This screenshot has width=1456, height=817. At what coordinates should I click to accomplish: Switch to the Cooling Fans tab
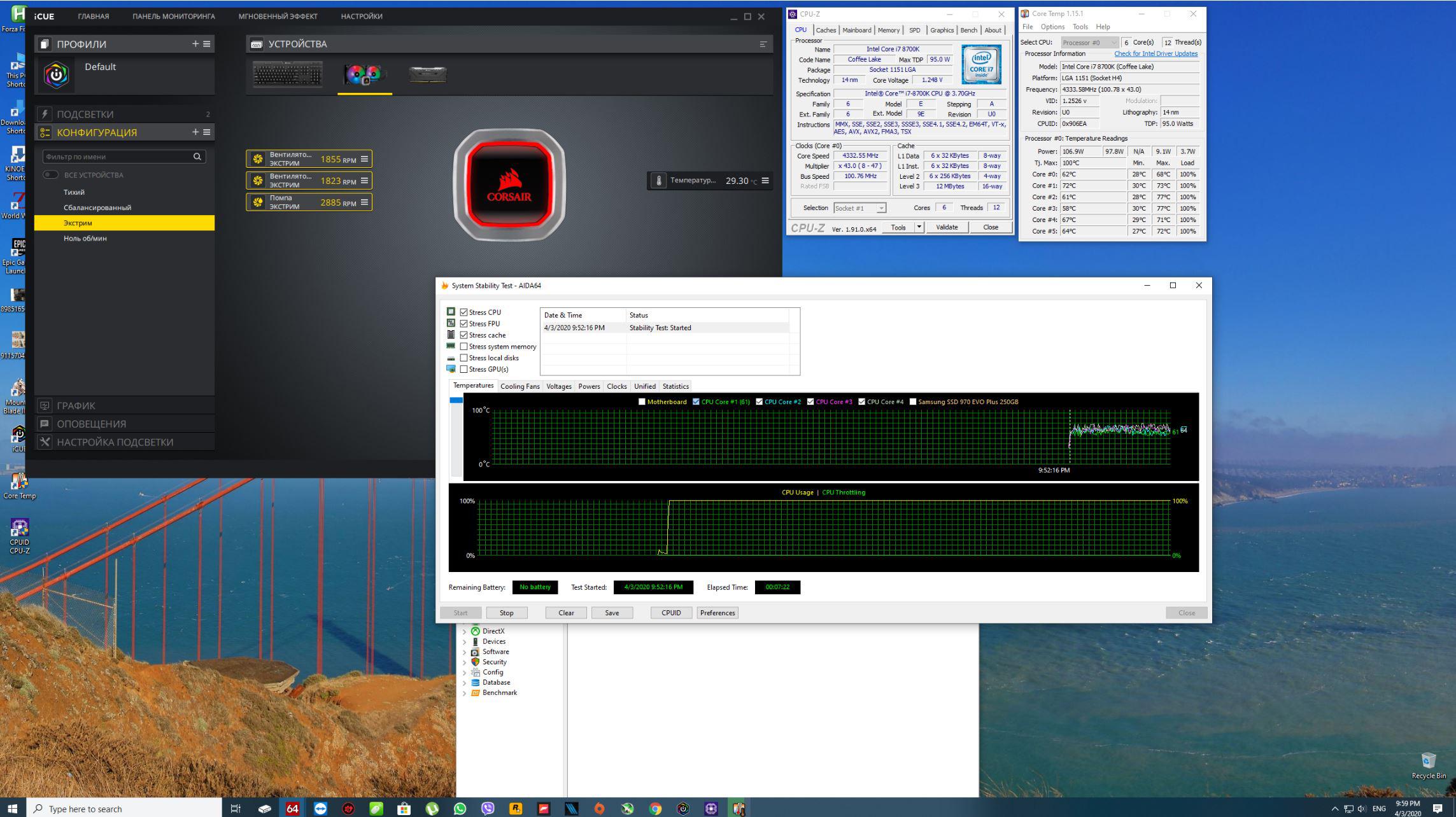coord(519,386)
